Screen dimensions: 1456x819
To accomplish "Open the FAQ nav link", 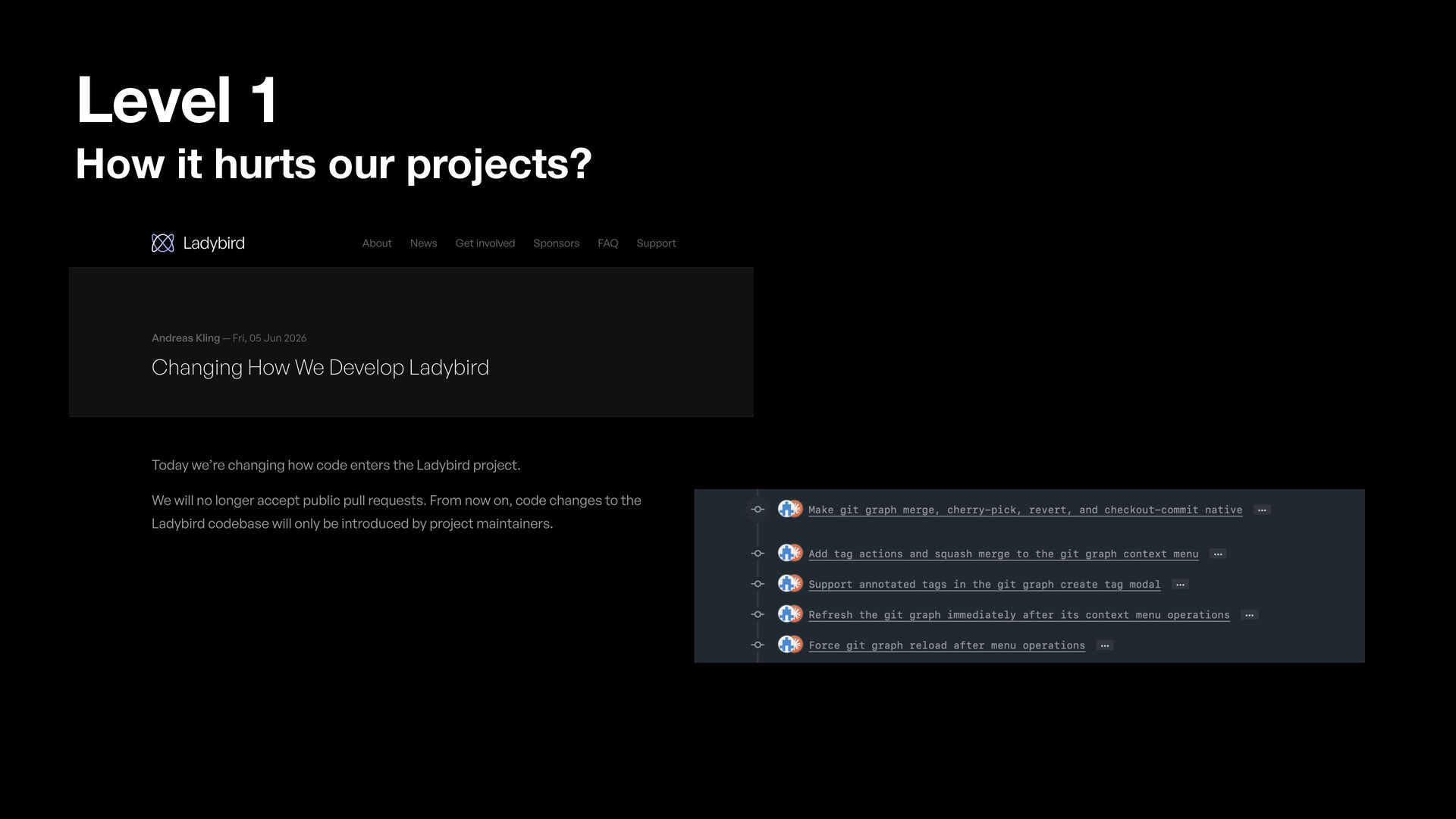I will (x=607, y=243).
